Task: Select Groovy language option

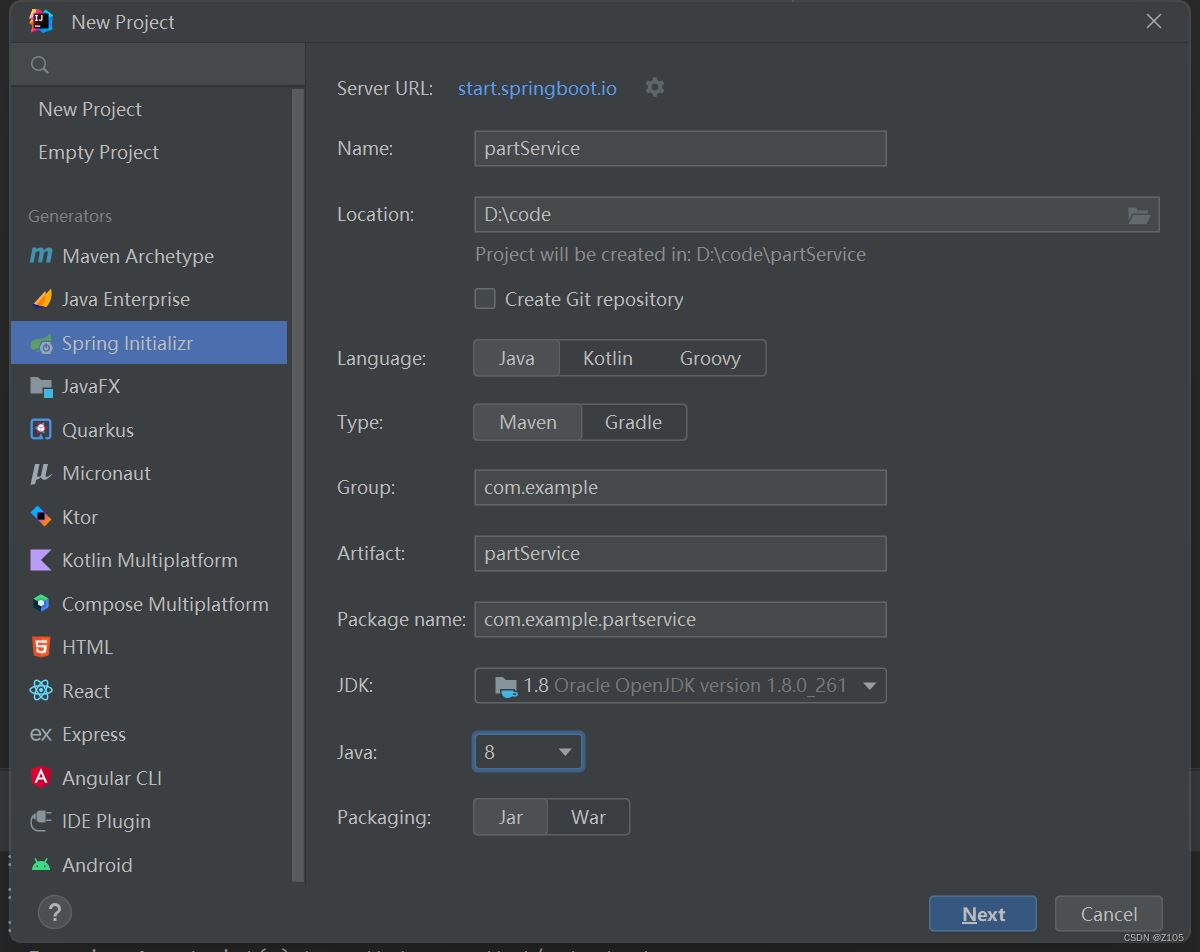Action: (710, 358)
